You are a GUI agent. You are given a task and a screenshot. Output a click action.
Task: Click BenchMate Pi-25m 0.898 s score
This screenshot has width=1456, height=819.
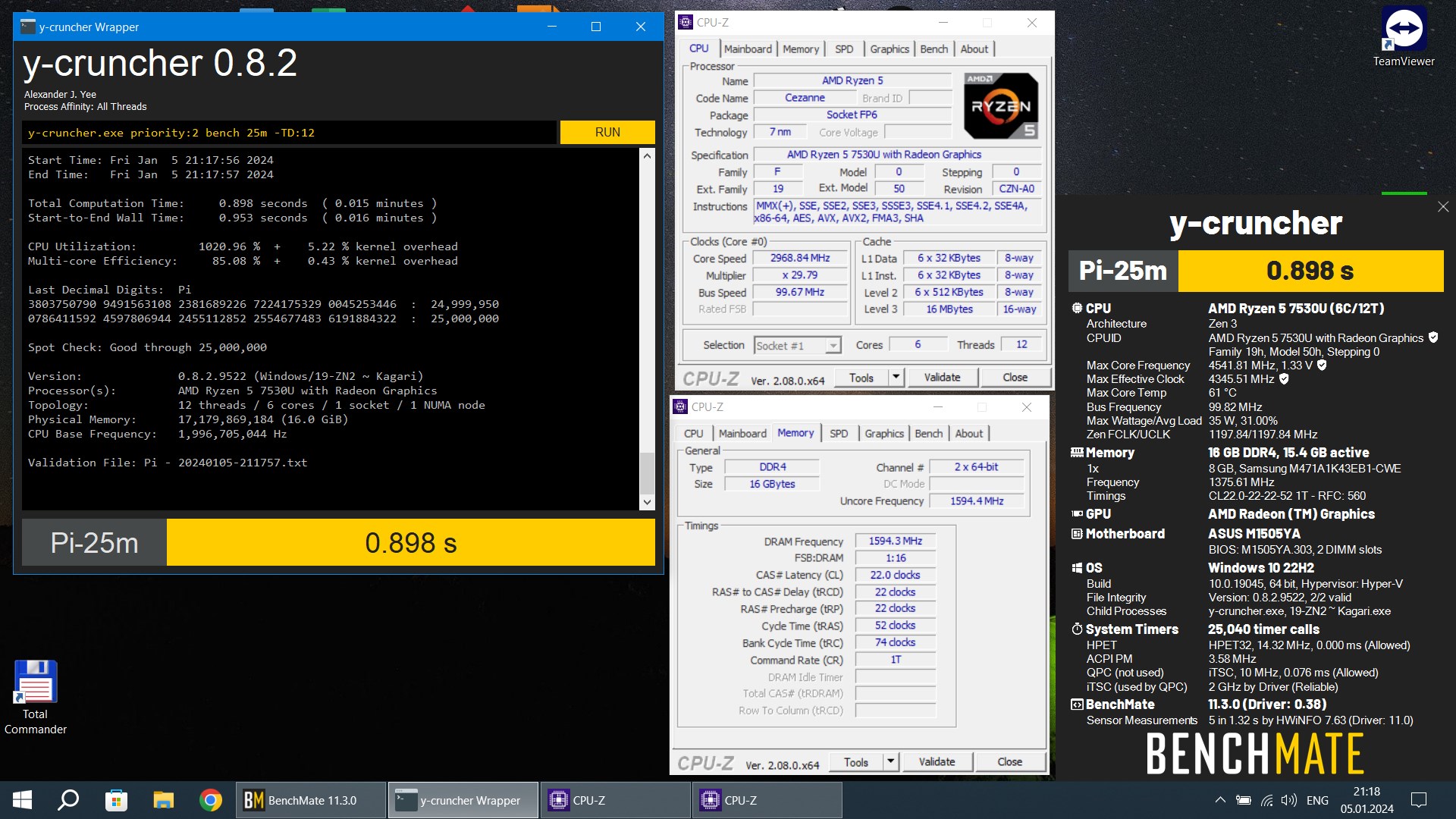pos(1256,271)
